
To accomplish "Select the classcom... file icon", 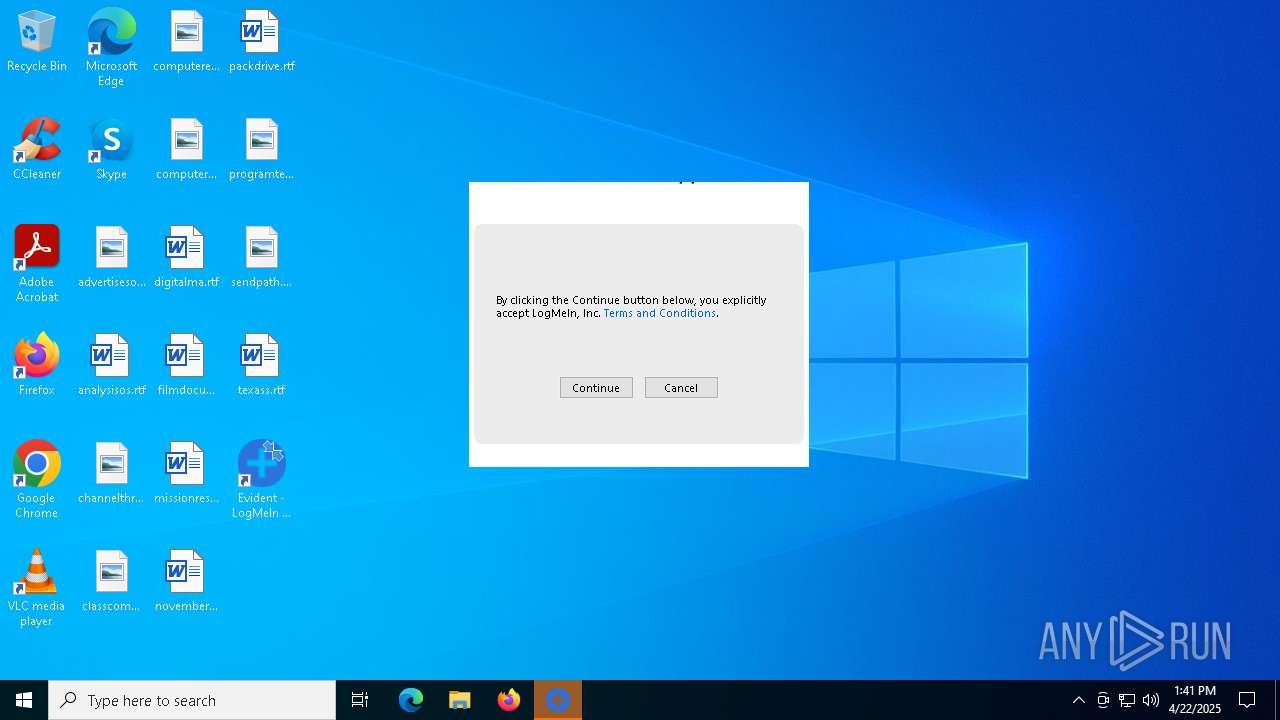I will pyautogui.click(x=111, y=581).
